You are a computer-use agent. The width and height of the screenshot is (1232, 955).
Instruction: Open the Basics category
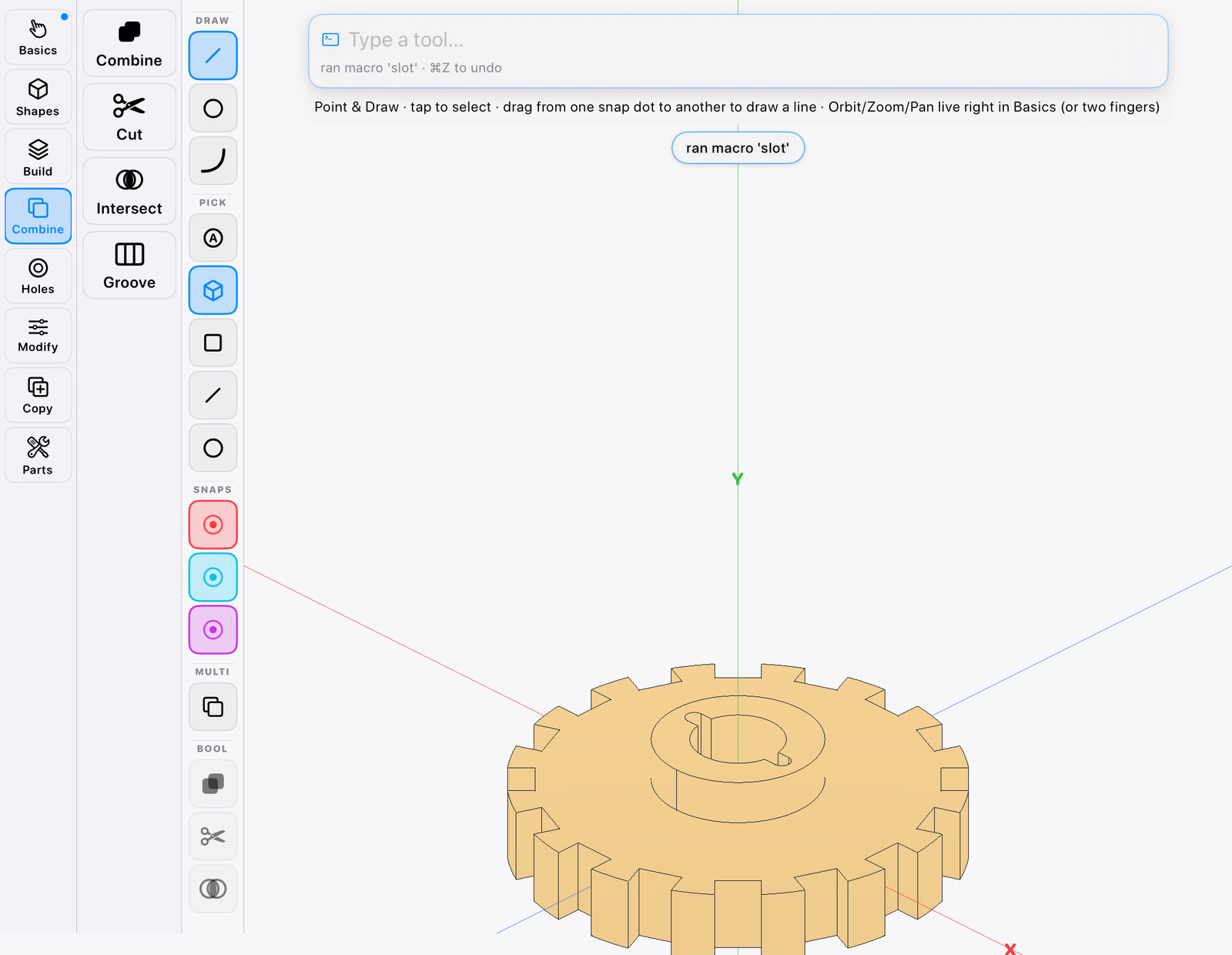click(38, 37)
